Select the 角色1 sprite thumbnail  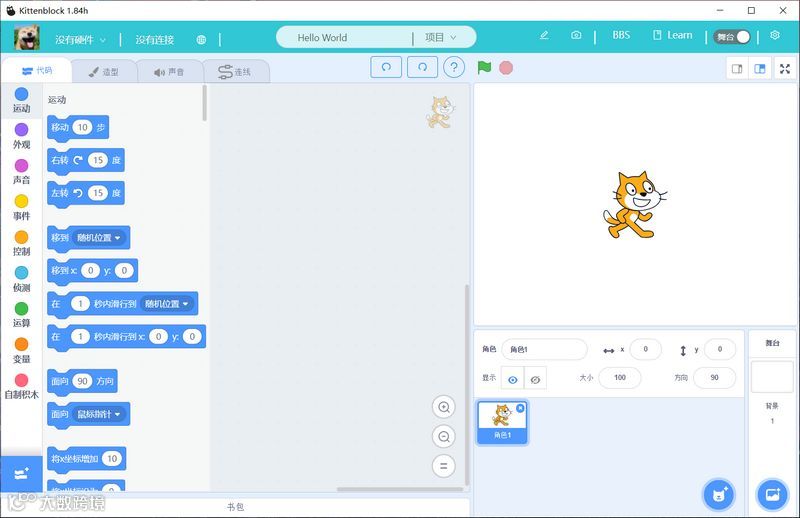point(502,422)
